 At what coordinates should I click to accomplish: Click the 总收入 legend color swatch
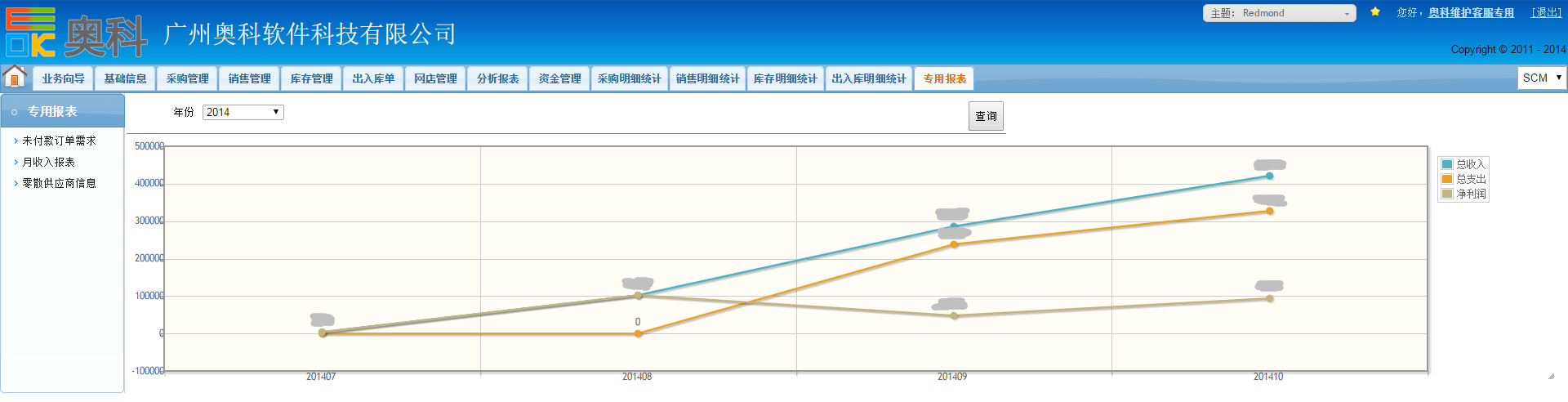[1447, 164]
